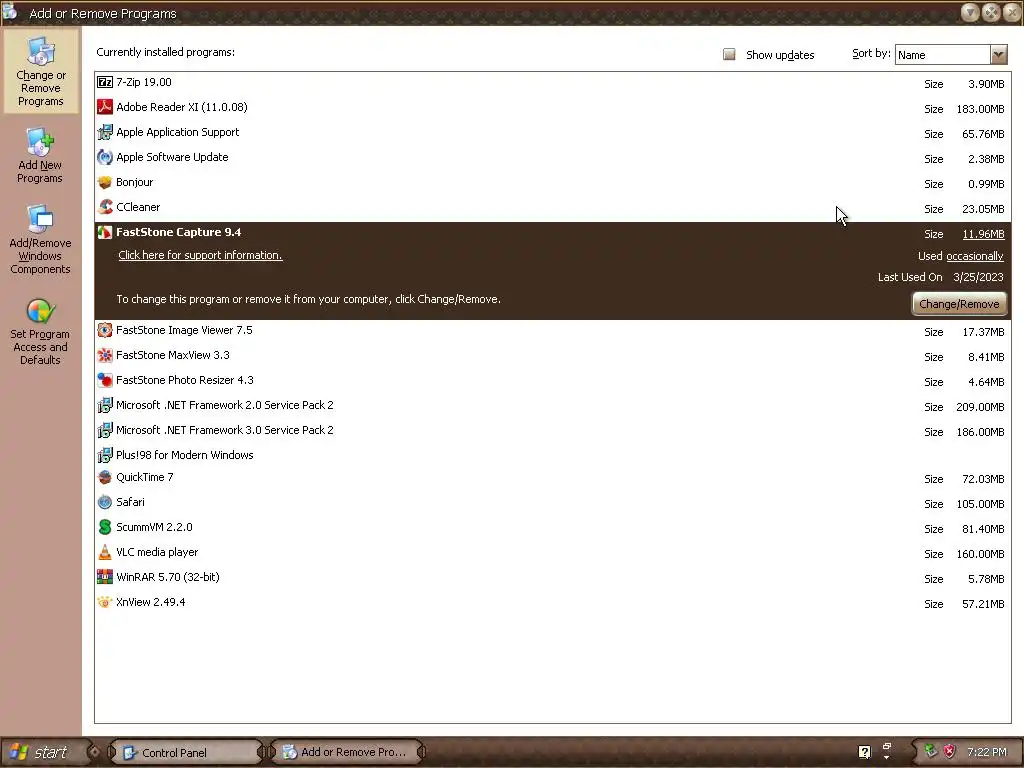The image size is (1024, 768).
Task: Select the ScummVM 2.2.0 entry
Action: click(x=552, y=528)
